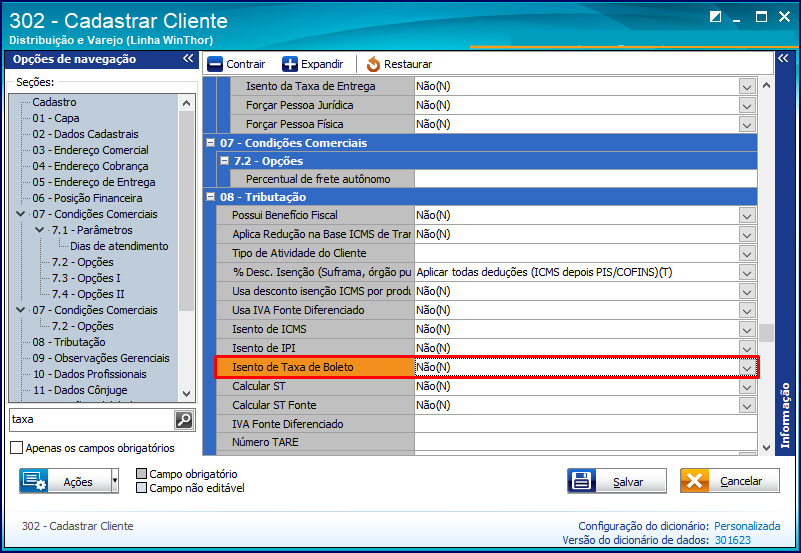Image resolution: width=801 pixels, height=553 pixels.
Task: Click the Salvar button
Action: [617, 481]
